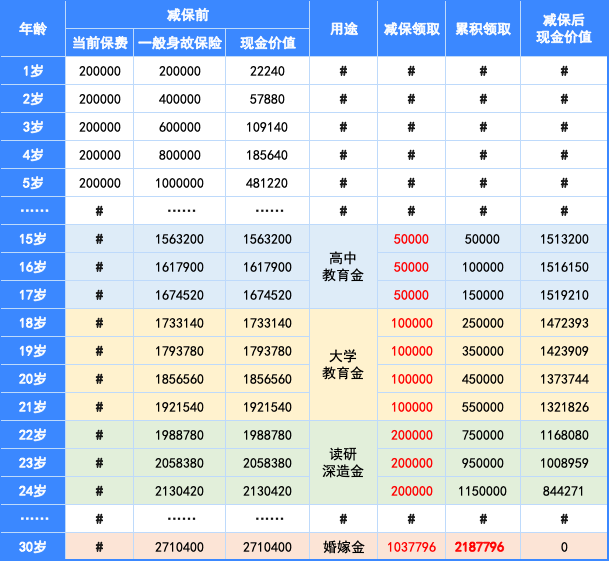Select the 20岁 row label
Image resolution: width=609 pixels, height=561 pixels.
tap(33, 379)
